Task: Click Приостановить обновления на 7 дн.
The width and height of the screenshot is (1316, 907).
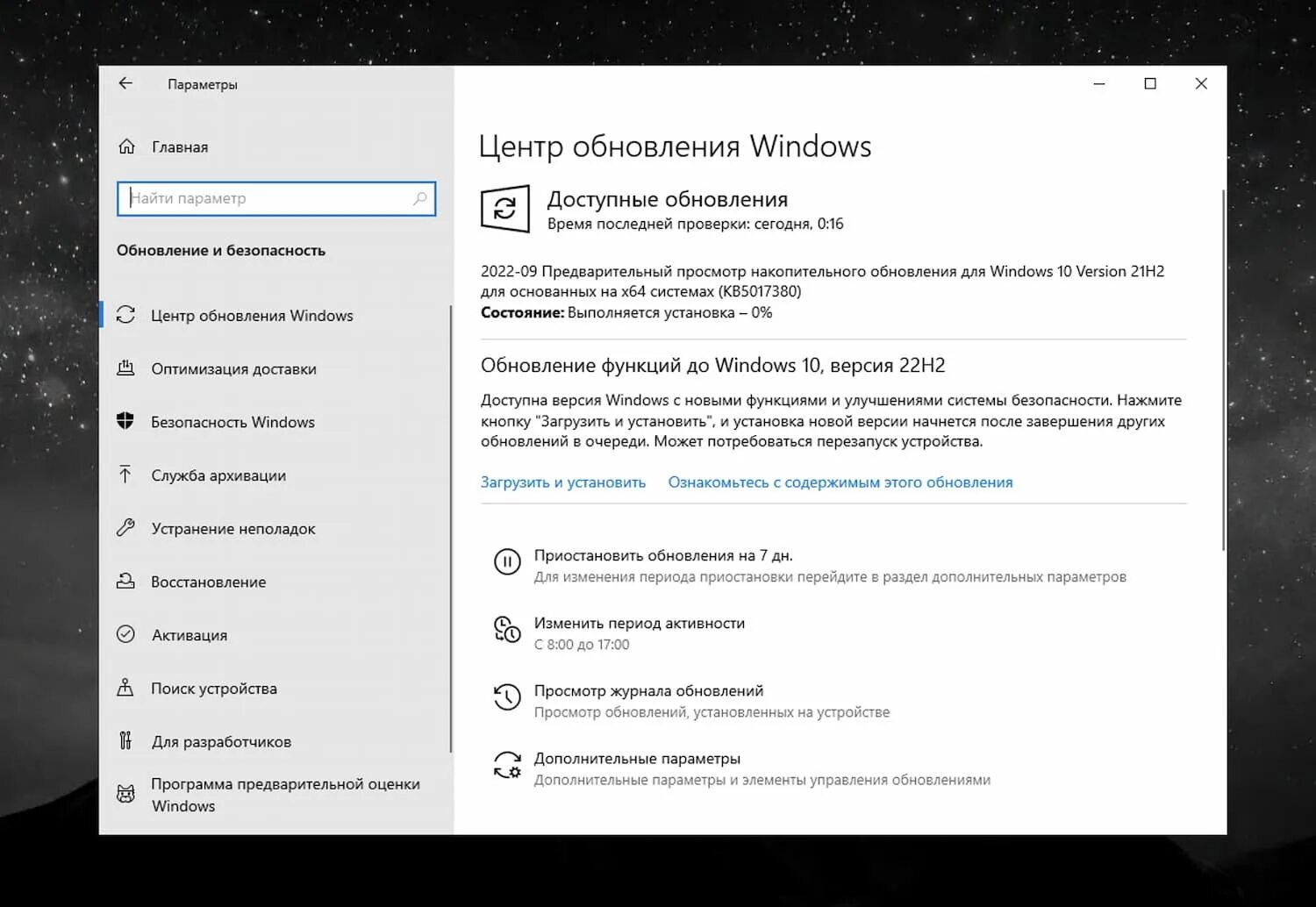Action: (663, 555)
